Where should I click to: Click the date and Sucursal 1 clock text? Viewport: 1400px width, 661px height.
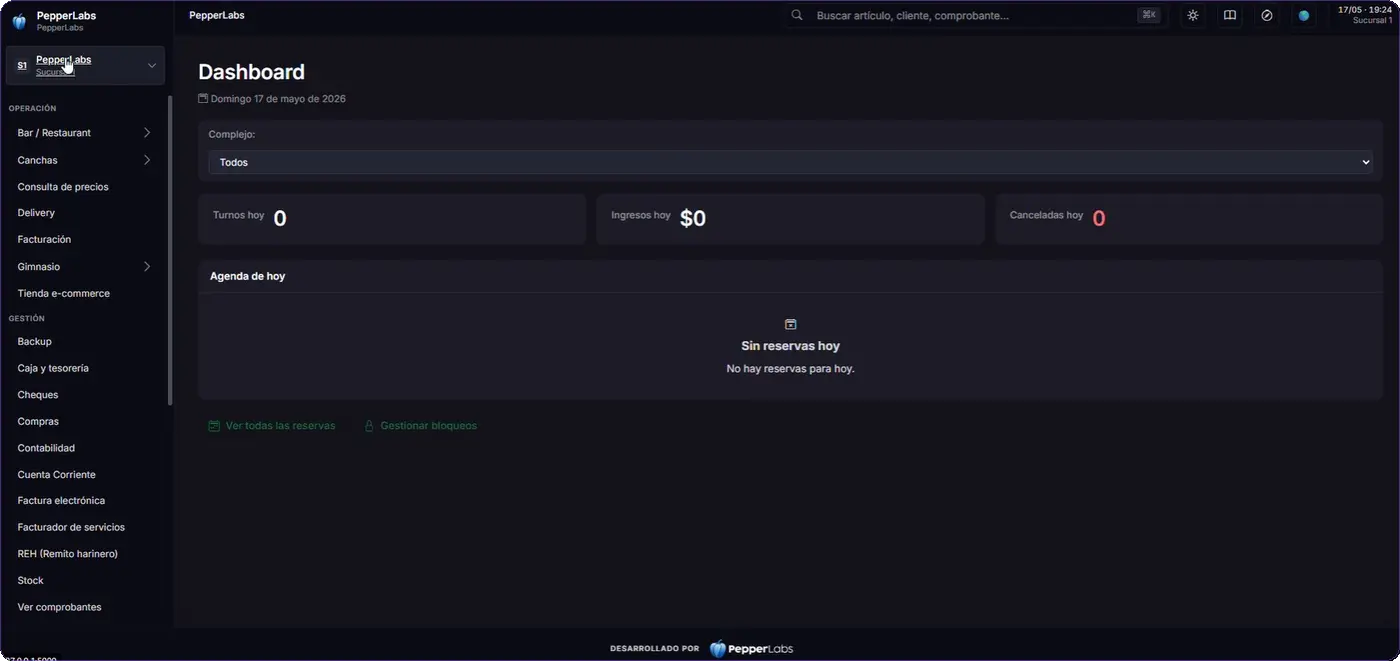tap(1364, 15)
